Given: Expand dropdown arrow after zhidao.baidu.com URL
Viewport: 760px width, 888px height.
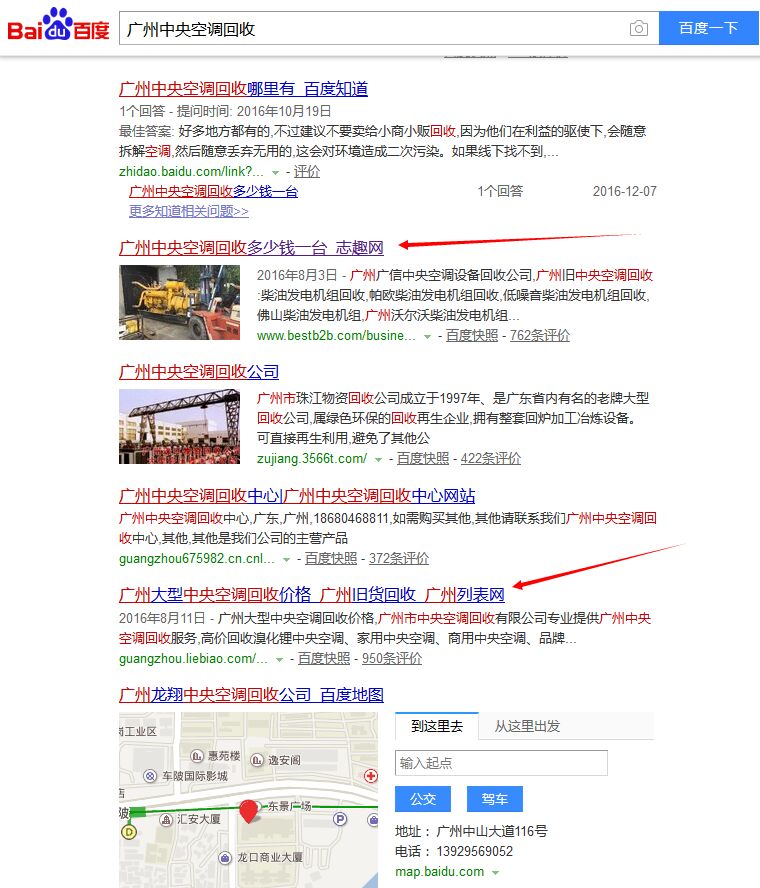Looking at the screenshot, I should pos(275,172).
